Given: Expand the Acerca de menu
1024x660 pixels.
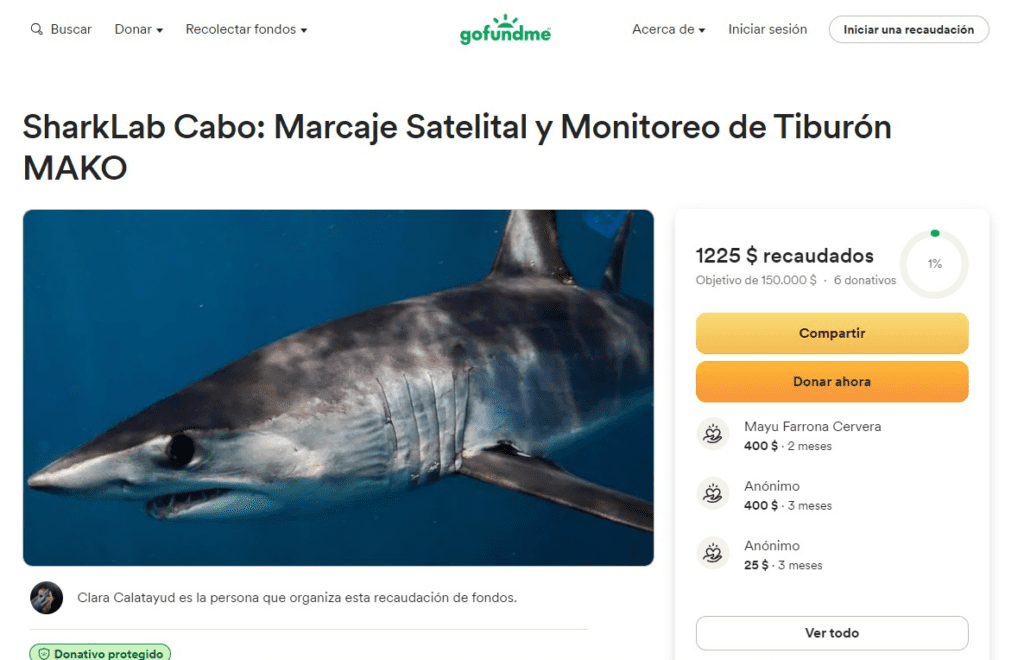Looking at the screenshot, I should click(x=668, y=29).
